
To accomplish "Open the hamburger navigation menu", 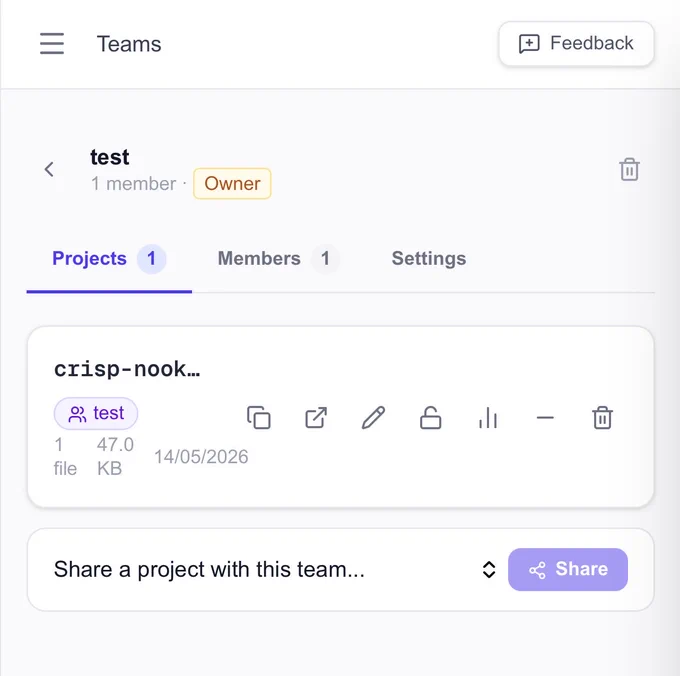I will 52,44.
